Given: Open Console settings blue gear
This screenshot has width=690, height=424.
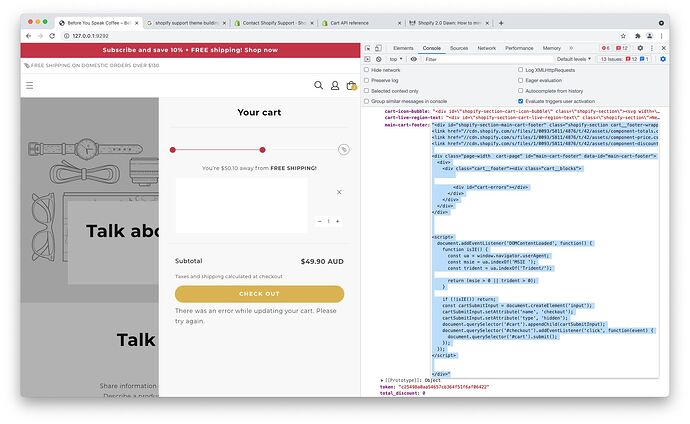Looking at the screenshot, I should coord(663,59).
